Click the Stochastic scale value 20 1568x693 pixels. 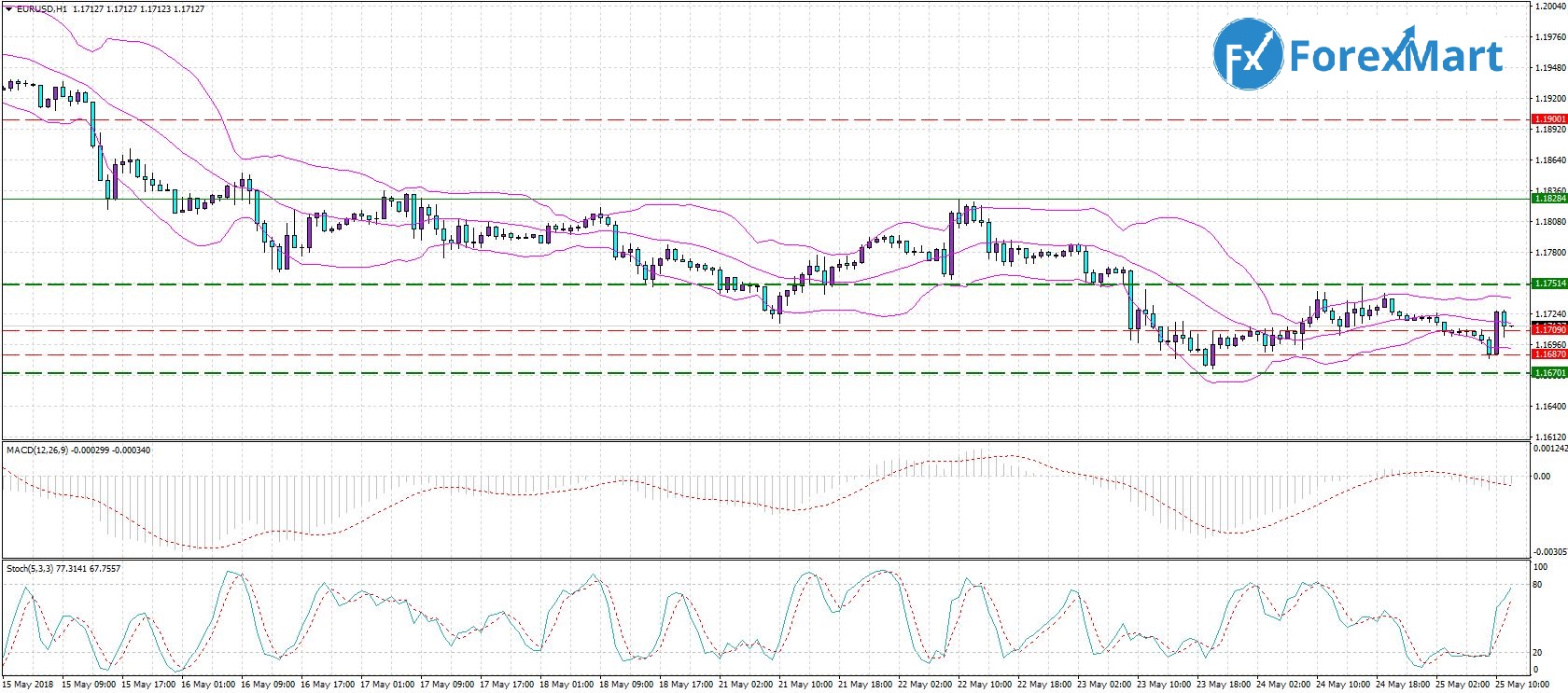(1537, 653)
